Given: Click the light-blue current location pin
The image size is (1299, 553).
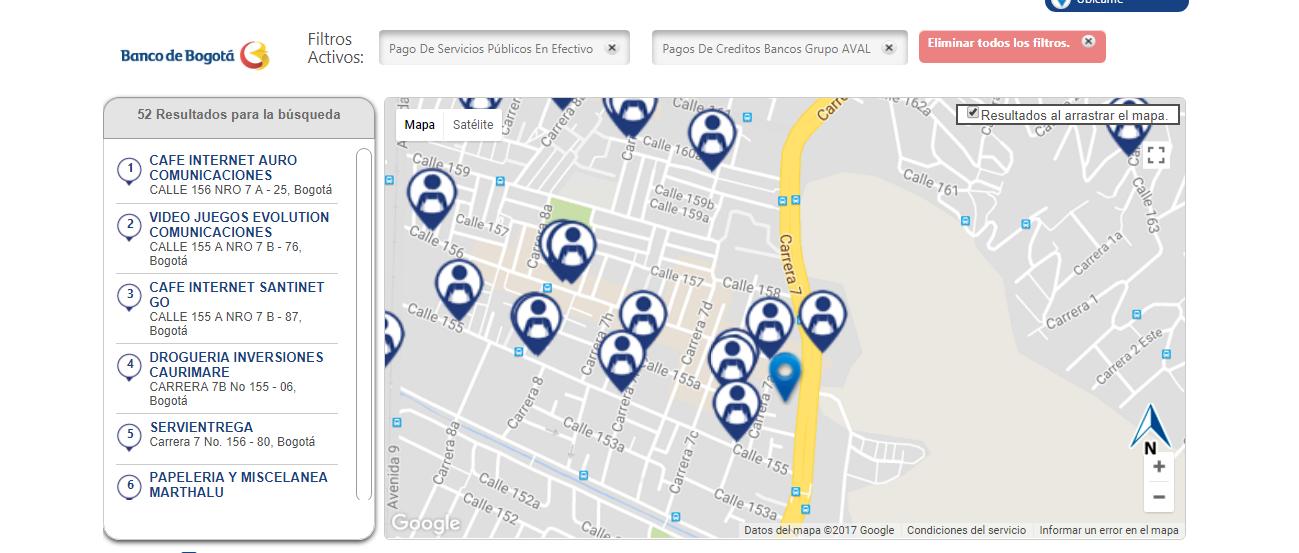Looking at the screenshot, I should coord(785,374).
